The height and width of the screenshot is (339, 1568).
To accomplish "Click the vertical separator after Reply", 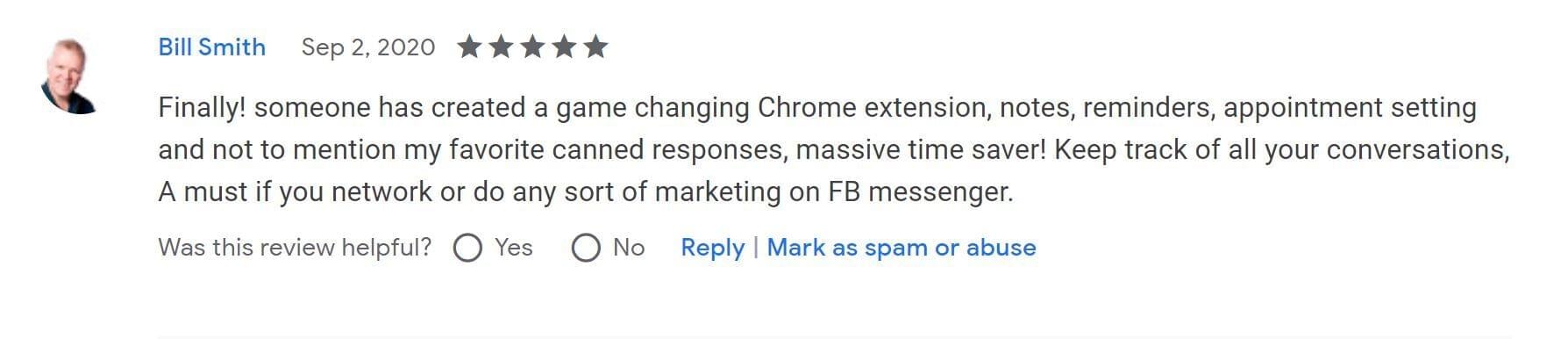I will (x=755, y=248).
